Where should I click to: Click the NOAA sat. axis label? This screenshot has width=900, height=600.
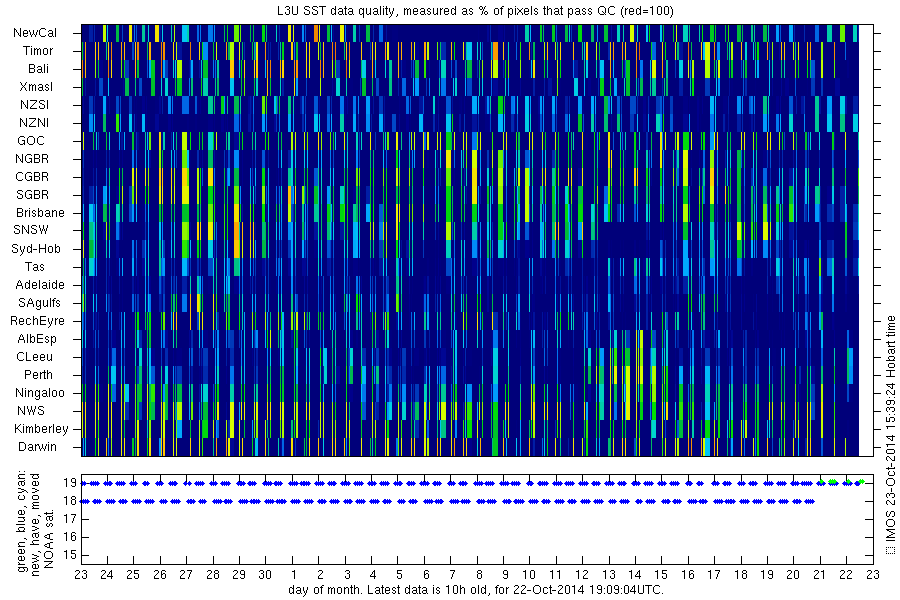tap(49, 537)
